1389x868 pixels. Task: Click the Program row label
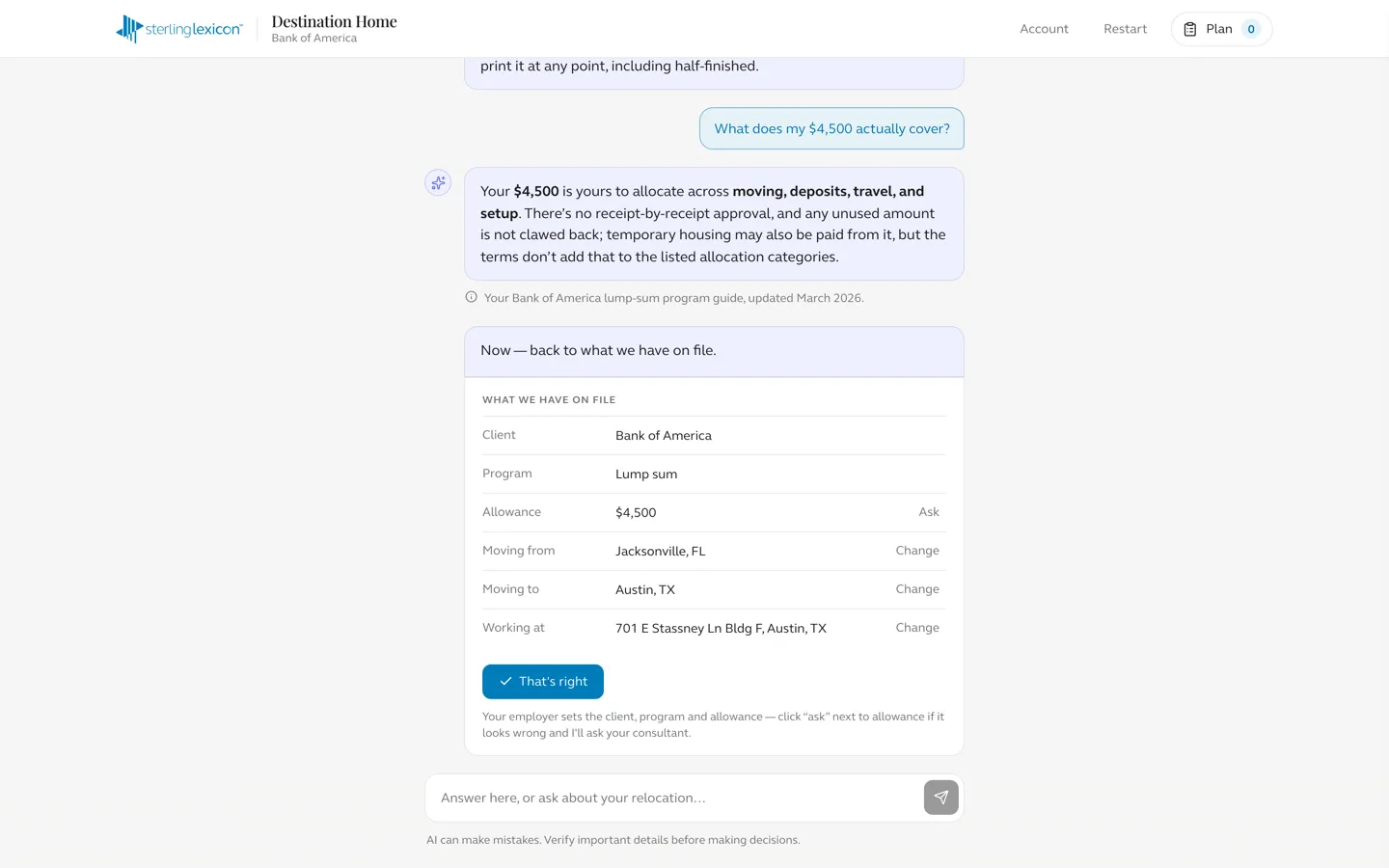coord(507,474)
